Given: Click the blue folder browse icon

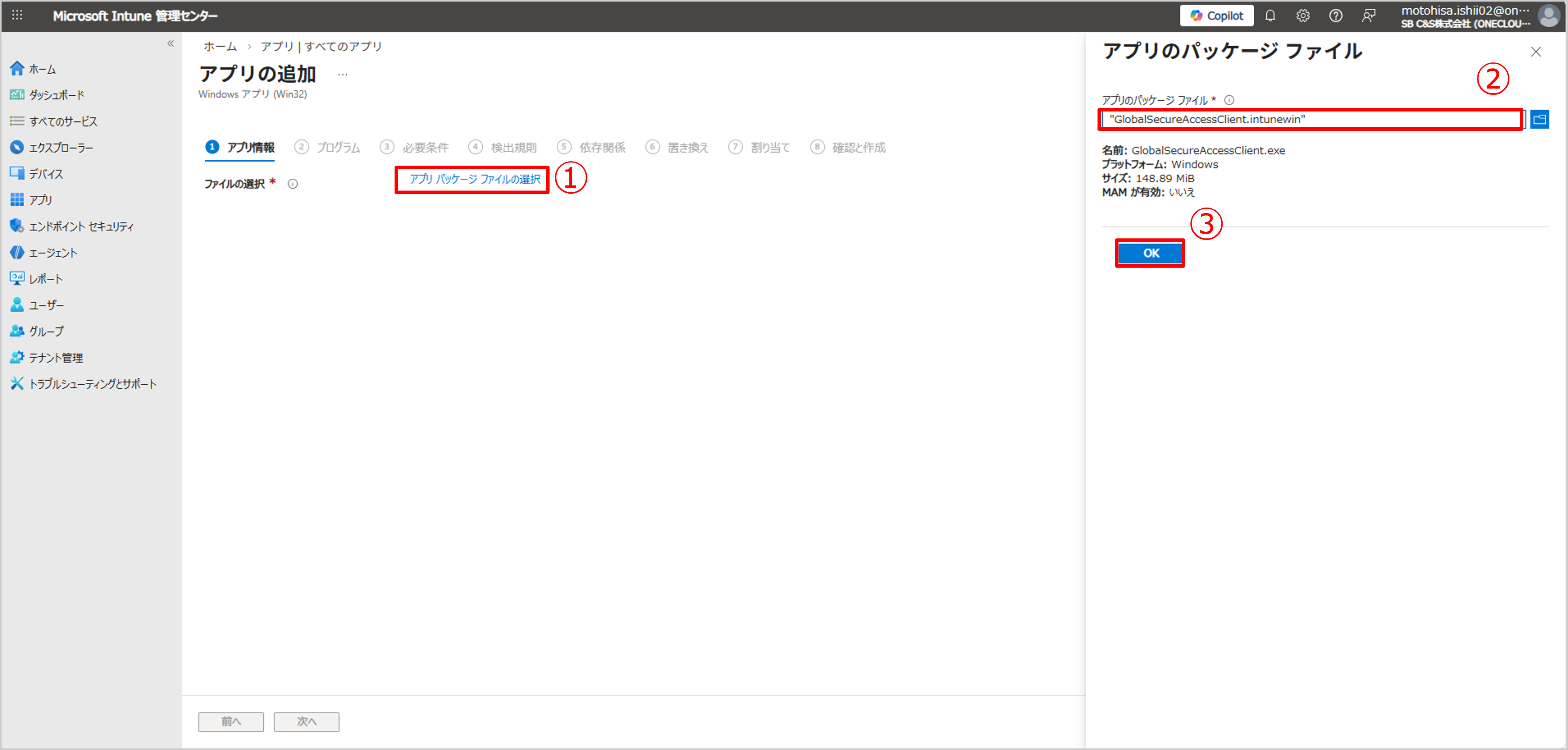Looking at the screenshot, I should [x=1540, y=119].
